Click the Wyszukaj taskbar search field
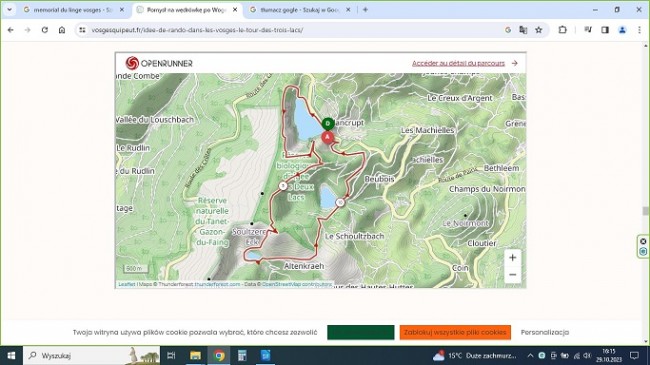The height and width of the screenshot is (365, 650). (91, 355)
